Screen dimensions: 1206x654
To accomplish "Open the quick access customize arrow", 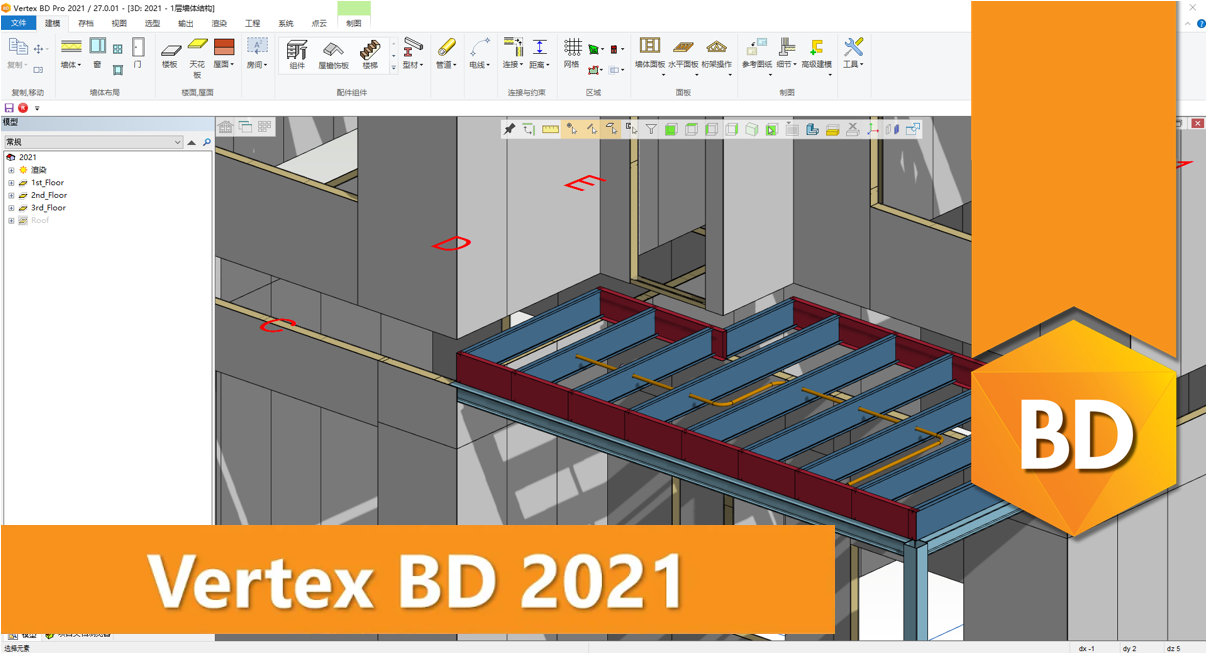I will 37,107.
